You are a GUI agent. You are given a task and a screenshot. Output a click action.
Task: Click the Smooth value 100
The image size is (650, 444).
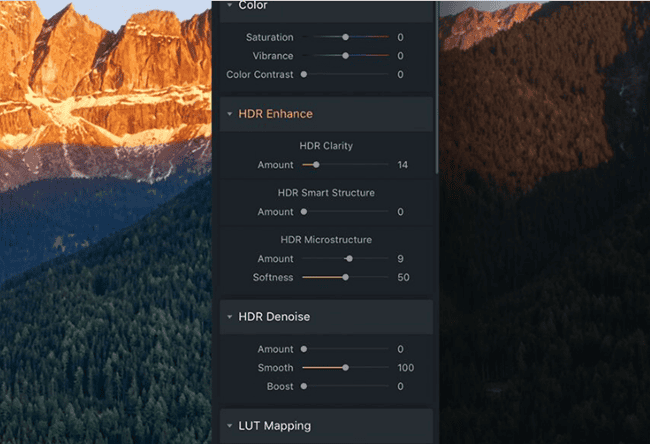point(405,368)
